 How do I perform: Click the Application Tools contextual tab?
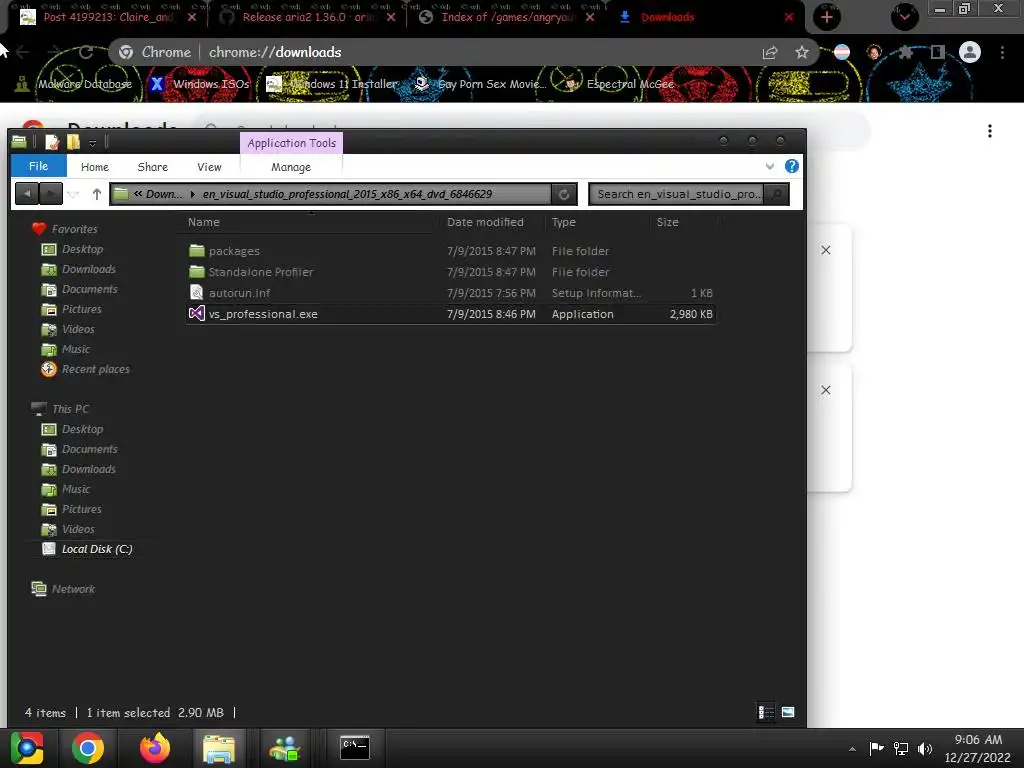pyautogui.click(x=291, y=143)
